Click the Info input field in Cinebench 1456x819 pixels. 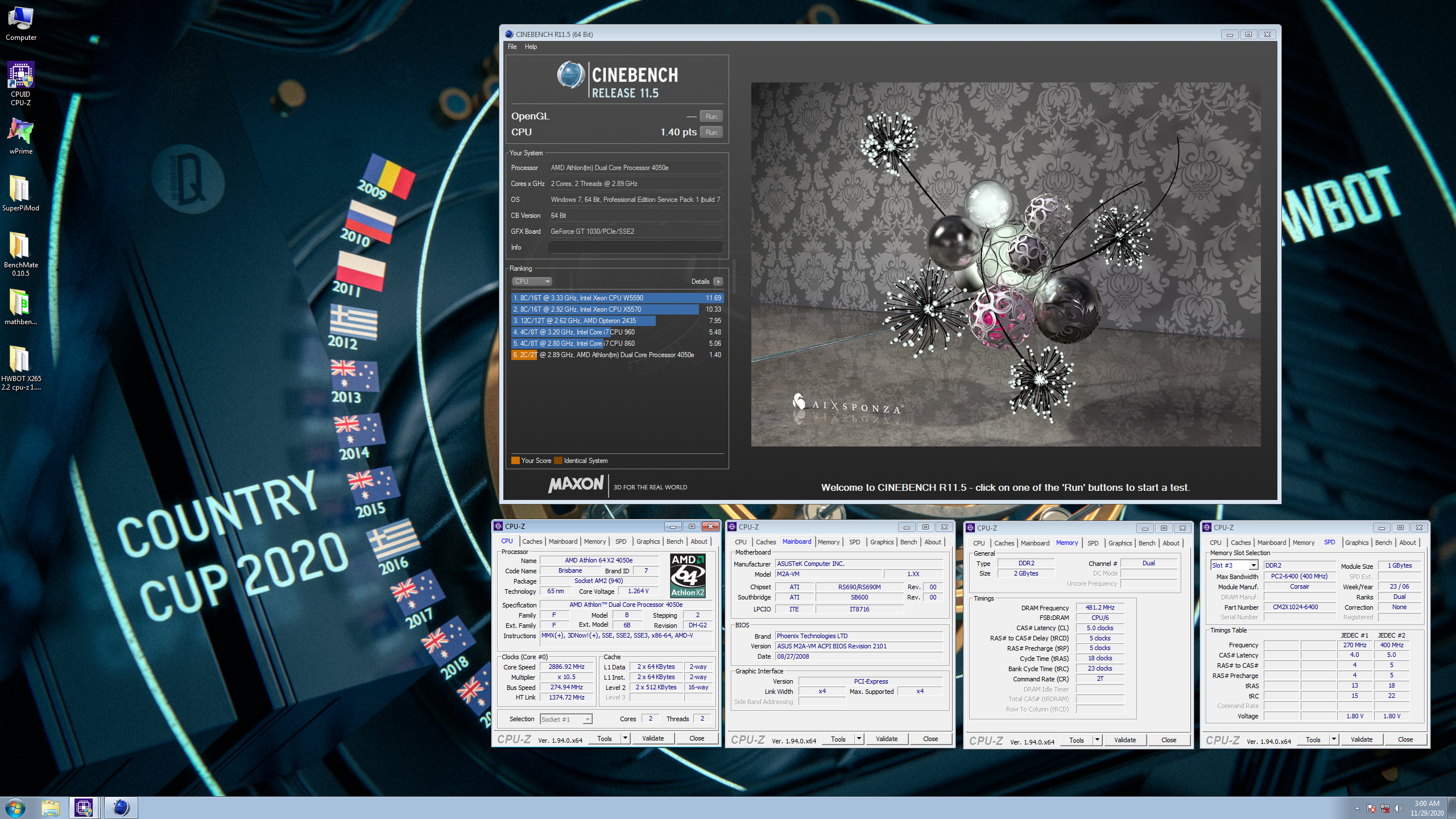[x=635, y=247]
